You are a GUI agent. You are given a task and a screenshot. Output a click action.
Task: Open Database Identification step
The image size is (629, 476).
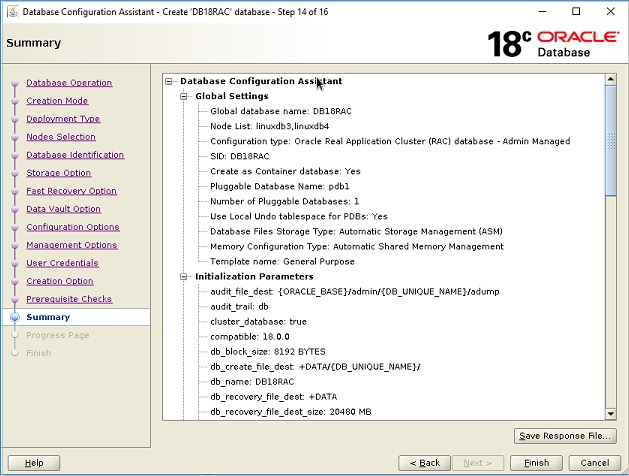tap(75, 155)
